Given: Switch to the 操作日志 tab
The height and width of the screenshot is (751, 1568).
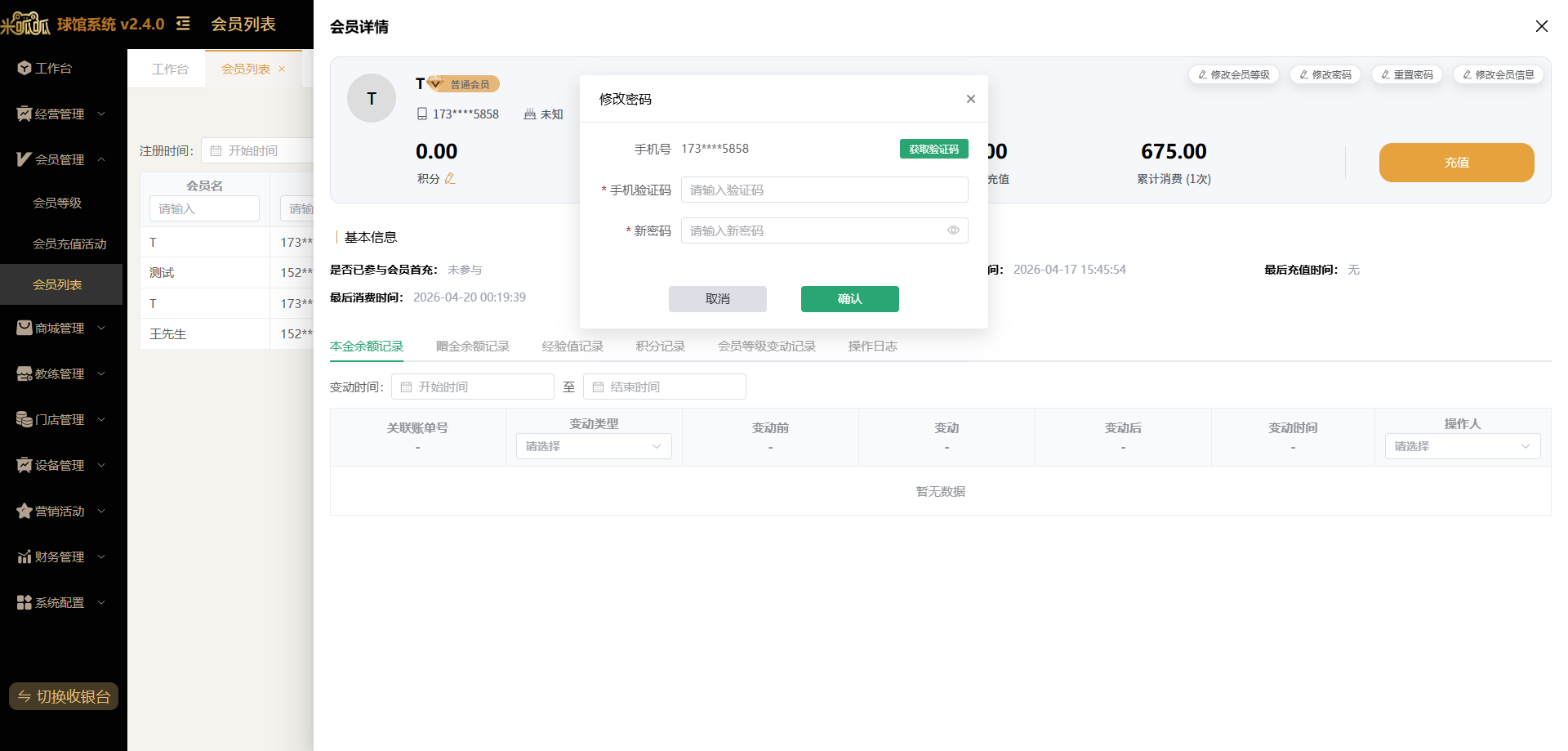Looking at the screenshot, I should point(872,346).
